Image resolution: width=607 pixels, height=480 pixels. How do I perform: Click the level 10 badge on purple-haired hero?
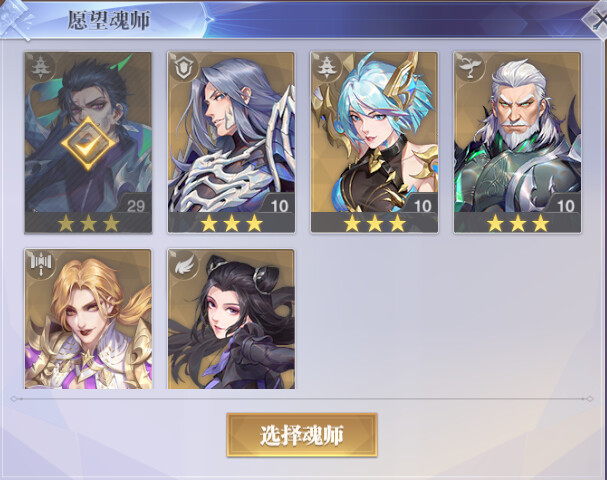pyautogui.click(x=279, y=205)
